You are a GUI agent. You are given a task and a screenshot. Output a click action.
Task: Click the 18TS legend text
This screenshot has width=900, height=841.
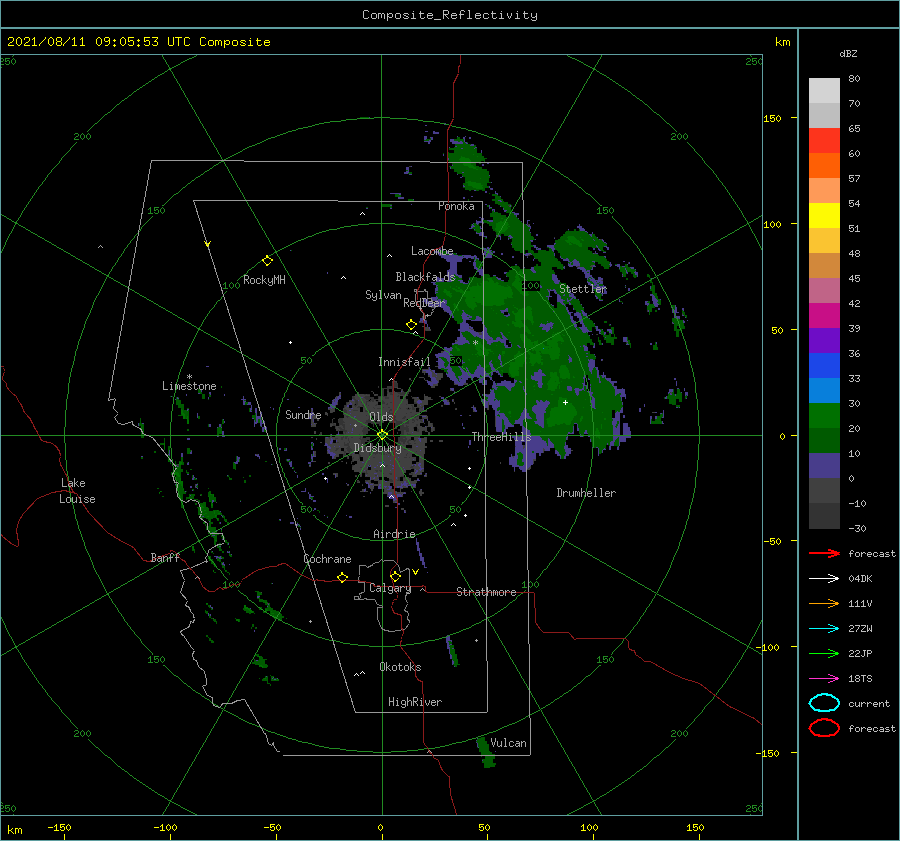pos(860,679)
